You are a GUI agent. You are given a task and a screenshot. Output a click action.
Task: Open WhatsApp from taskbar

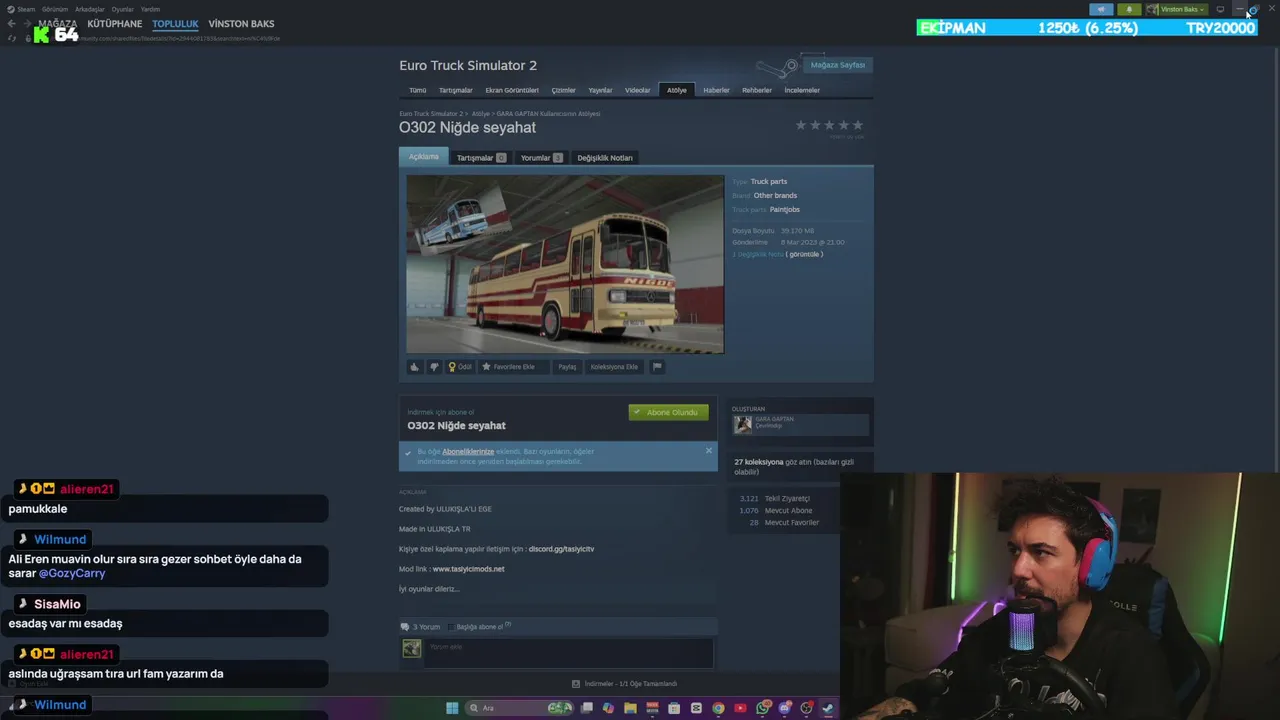coord(763,708)
